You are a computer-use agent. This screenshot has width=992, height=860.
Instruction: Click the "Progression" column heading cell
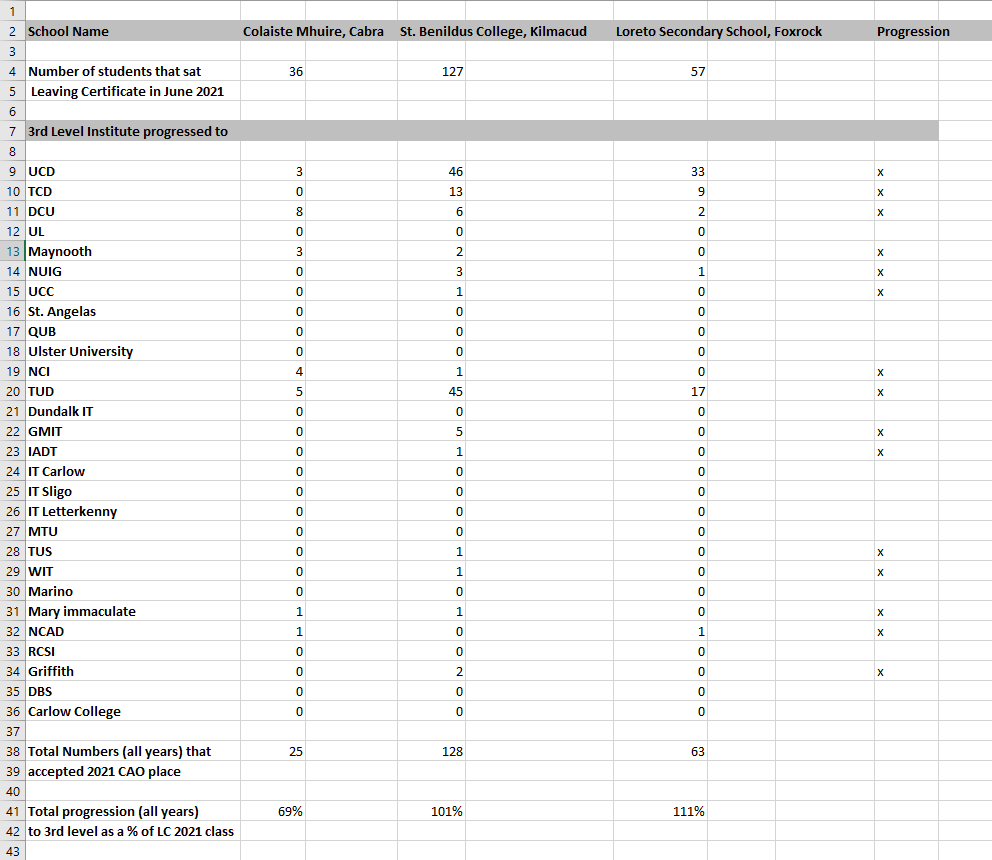pyautogui.click(x=912, y=31)
